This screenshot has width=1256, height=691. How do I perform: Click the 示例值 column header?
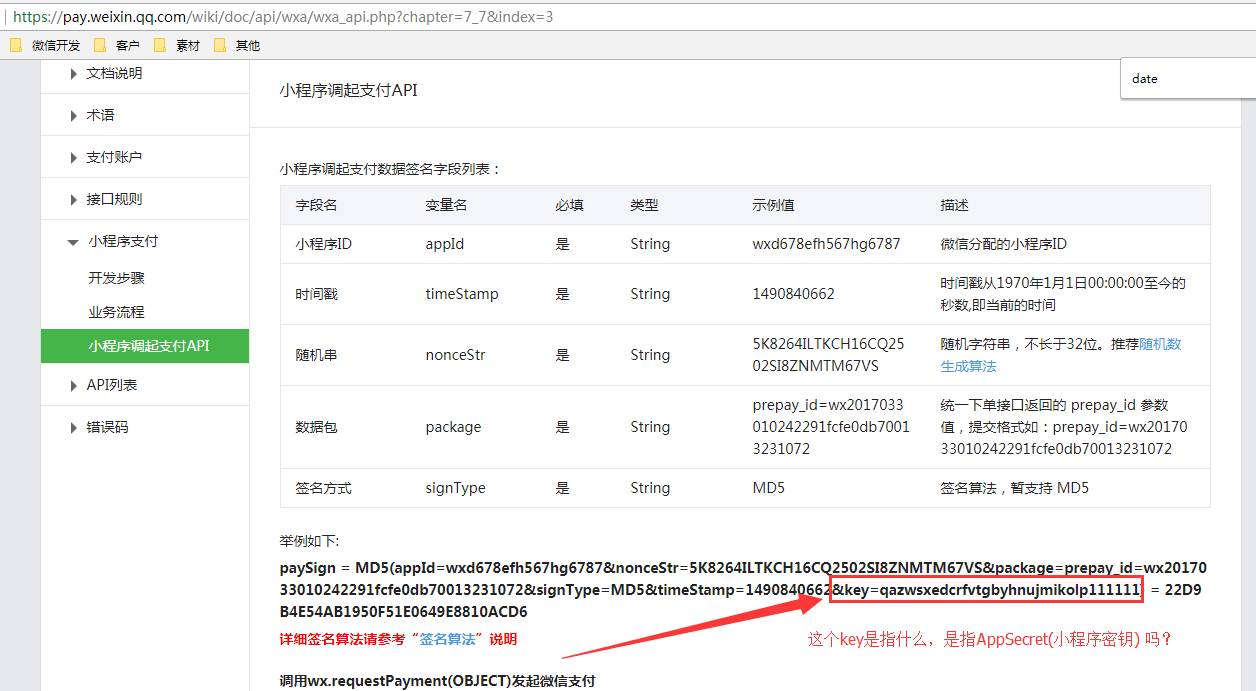click(773, 205)
